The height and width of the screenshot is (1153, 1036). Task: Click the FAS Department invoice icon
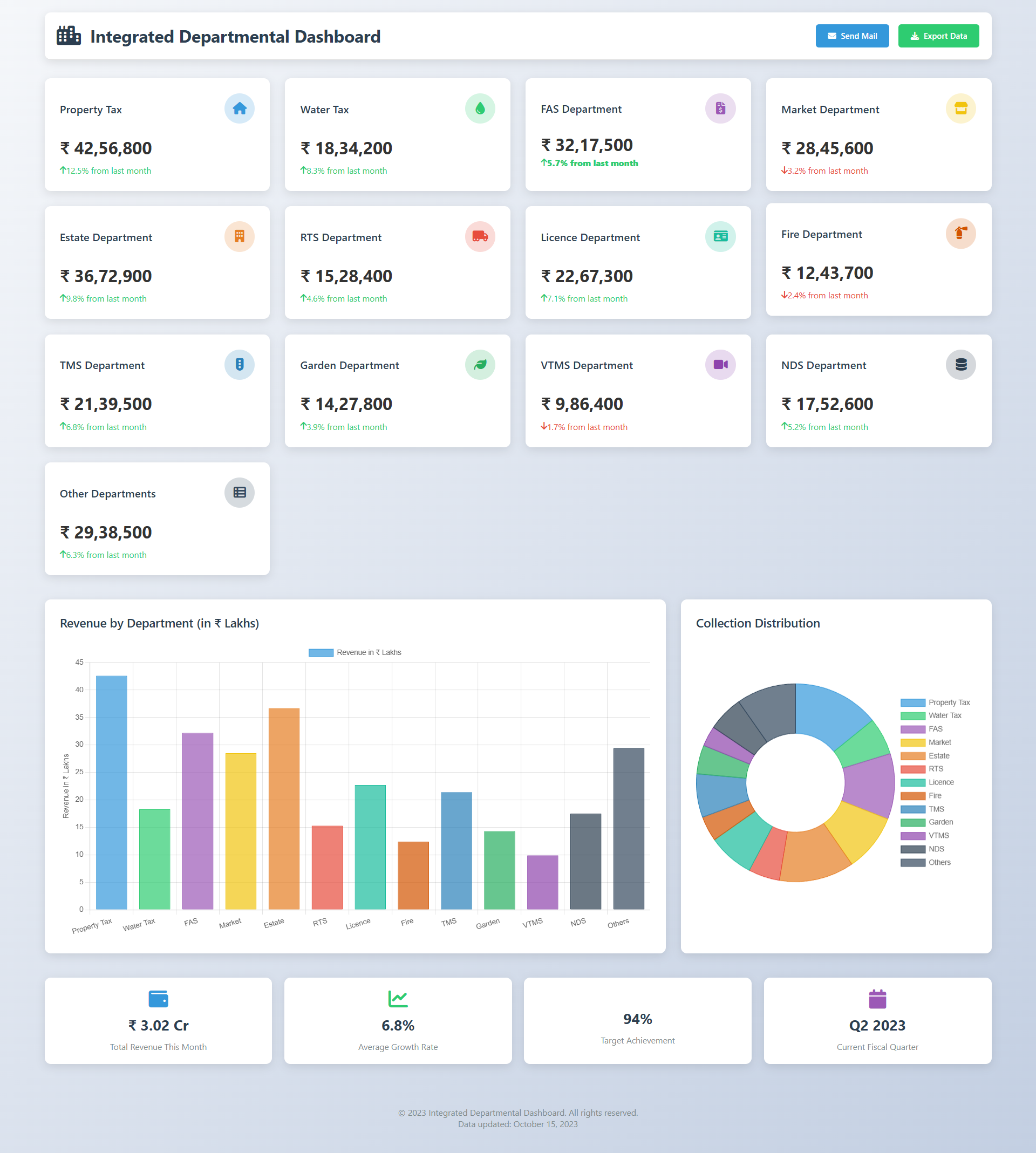720,108
